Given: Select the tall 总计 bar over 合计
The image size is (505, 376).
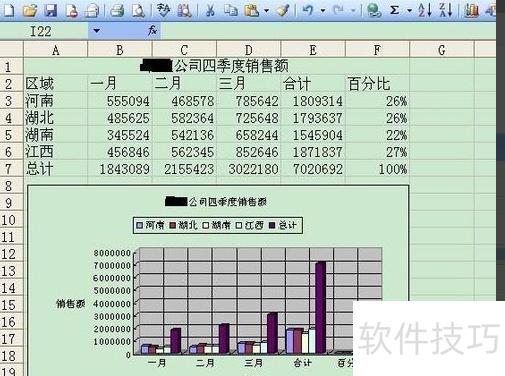Looking at the screenshot, I should [320, 307].
